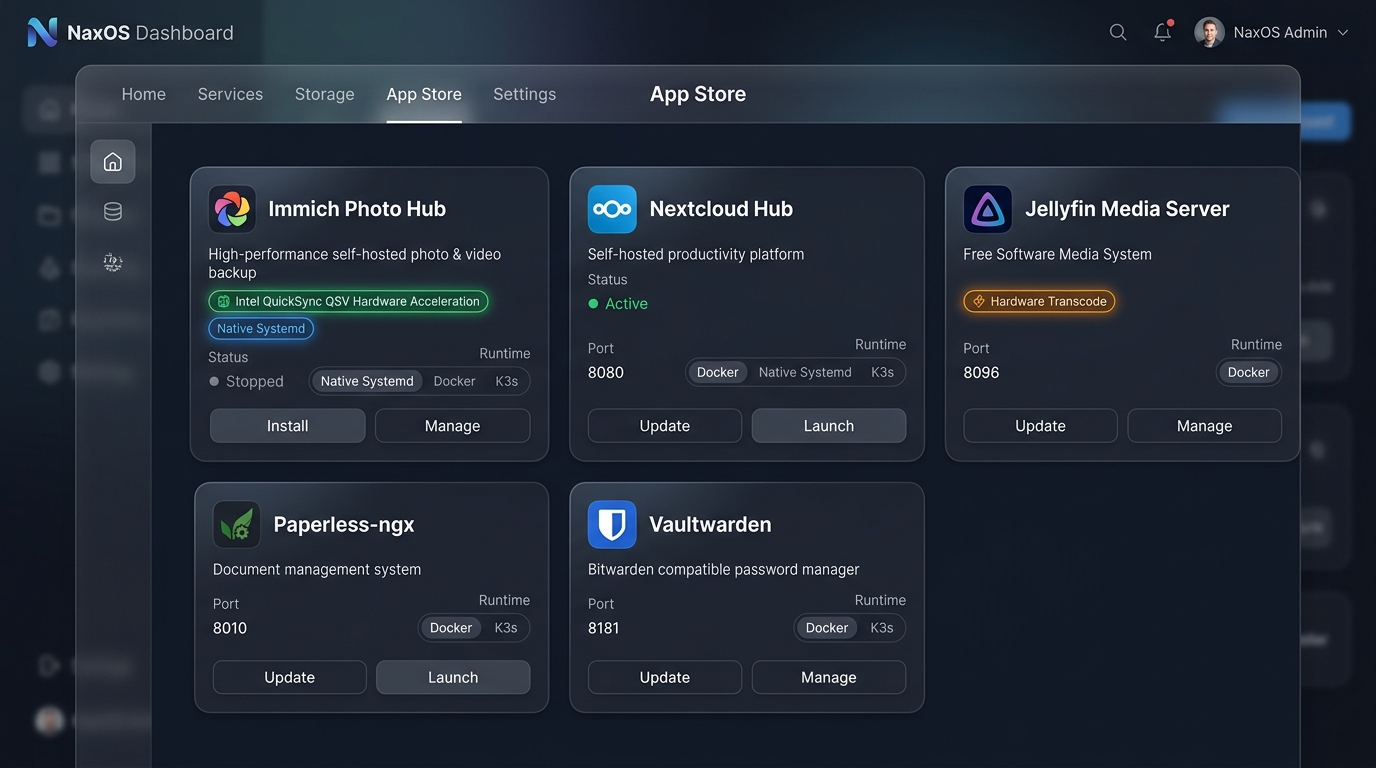
Task: Expand the NaxOS Admin account chevron
Action: click(1343, 33)
